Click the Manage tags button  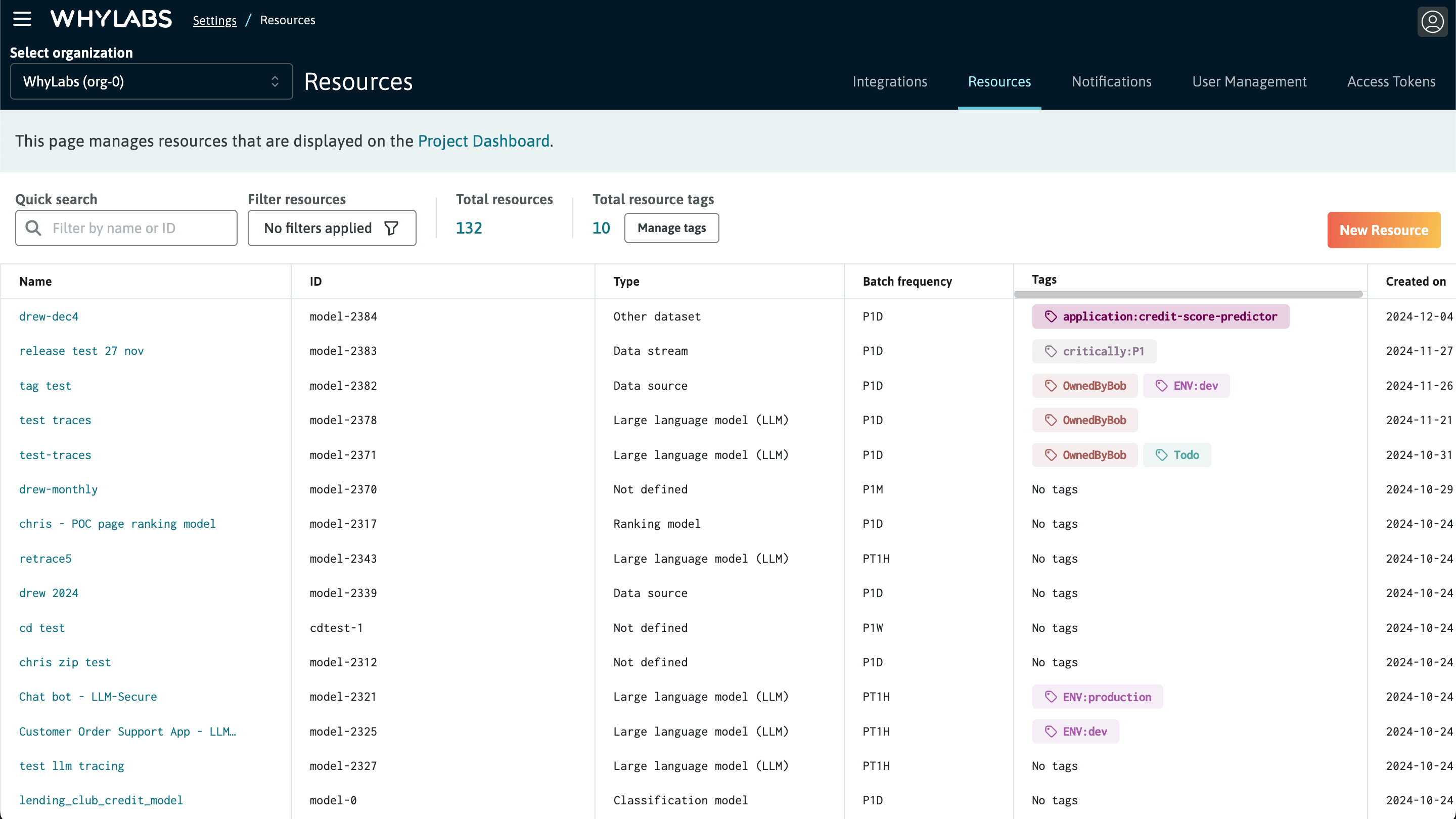671,228
